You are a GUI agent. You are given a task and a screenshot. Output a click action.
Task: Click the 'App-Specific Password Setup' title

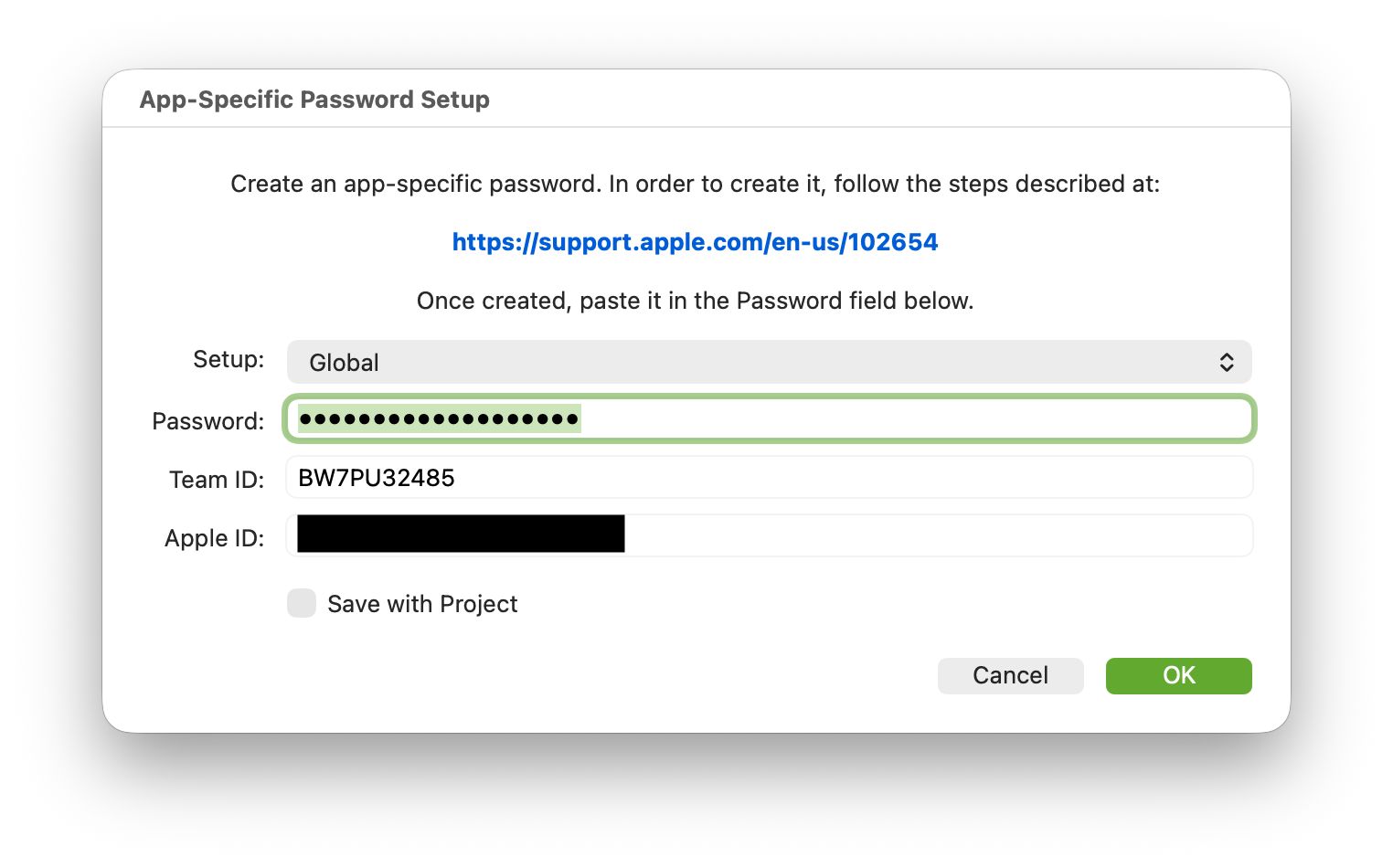pos(314,100)
